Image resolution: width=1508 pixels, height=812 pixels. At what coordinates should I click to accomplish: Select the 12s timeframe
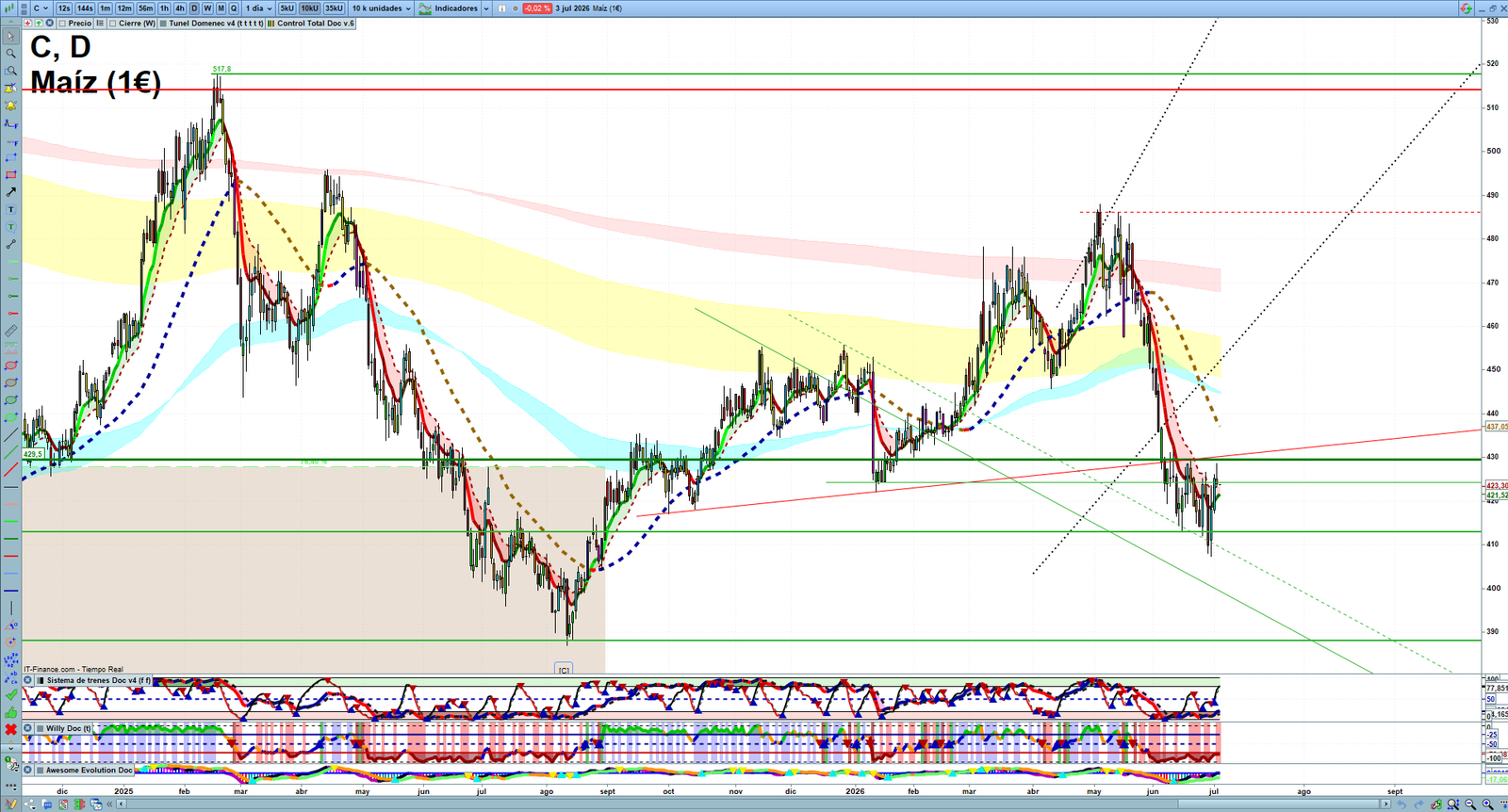click(x=64, y=8)
